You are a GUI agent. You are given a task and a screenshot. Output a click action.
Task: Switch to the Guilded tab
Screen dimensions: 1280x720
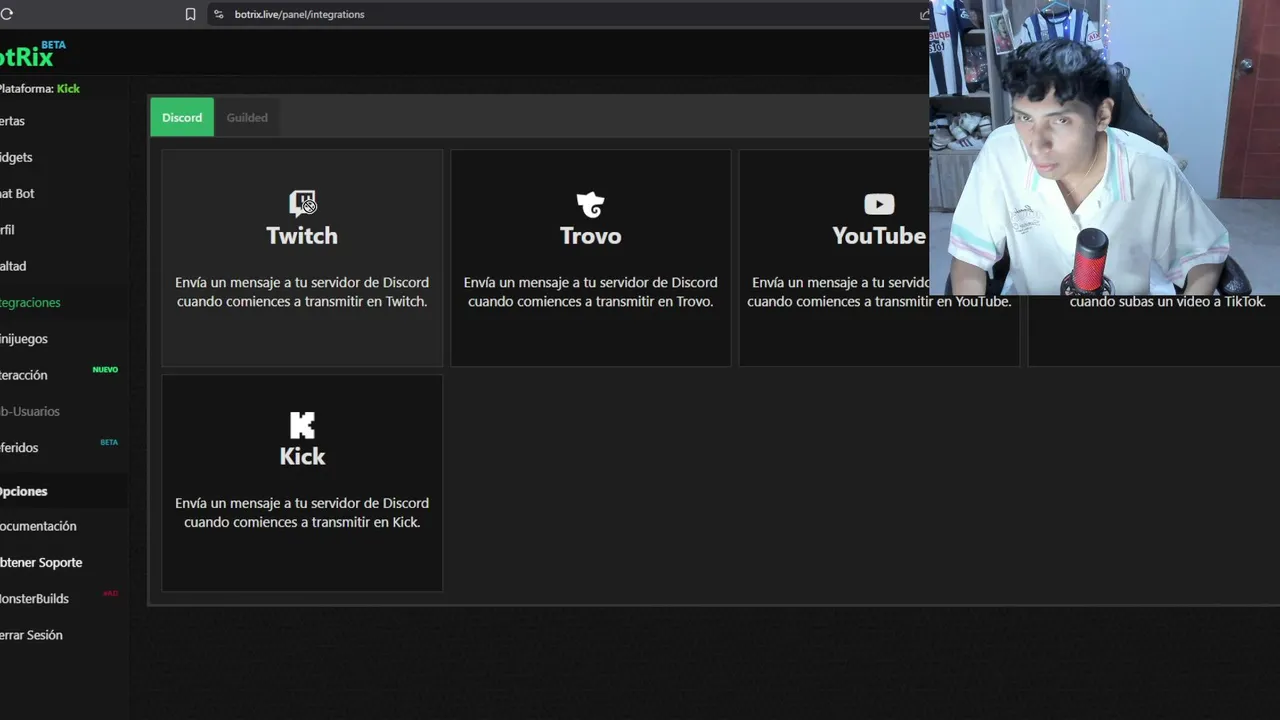coord(247,117)
